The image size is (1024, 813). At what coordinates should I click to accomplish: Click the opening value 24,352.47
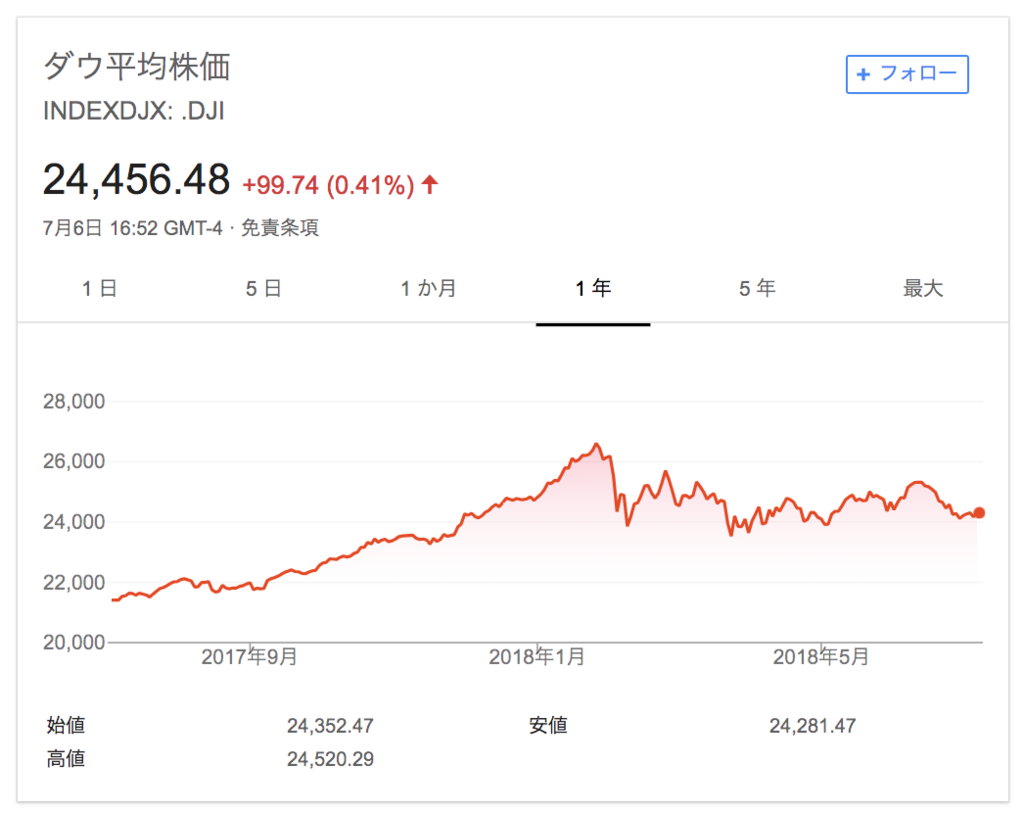click(330, 725)
